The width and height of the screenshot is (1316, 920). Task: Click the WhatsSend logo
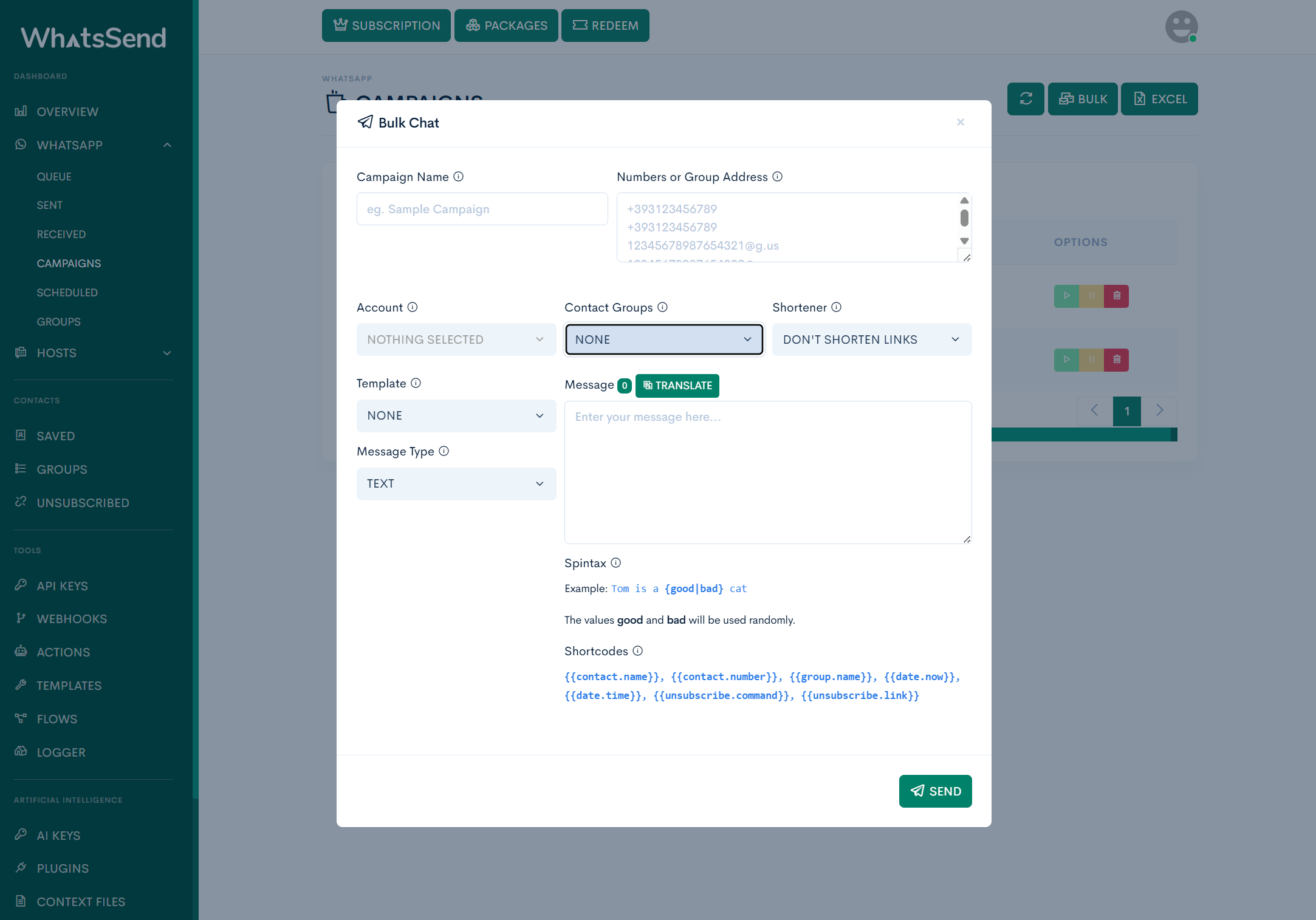click(94, 38)
